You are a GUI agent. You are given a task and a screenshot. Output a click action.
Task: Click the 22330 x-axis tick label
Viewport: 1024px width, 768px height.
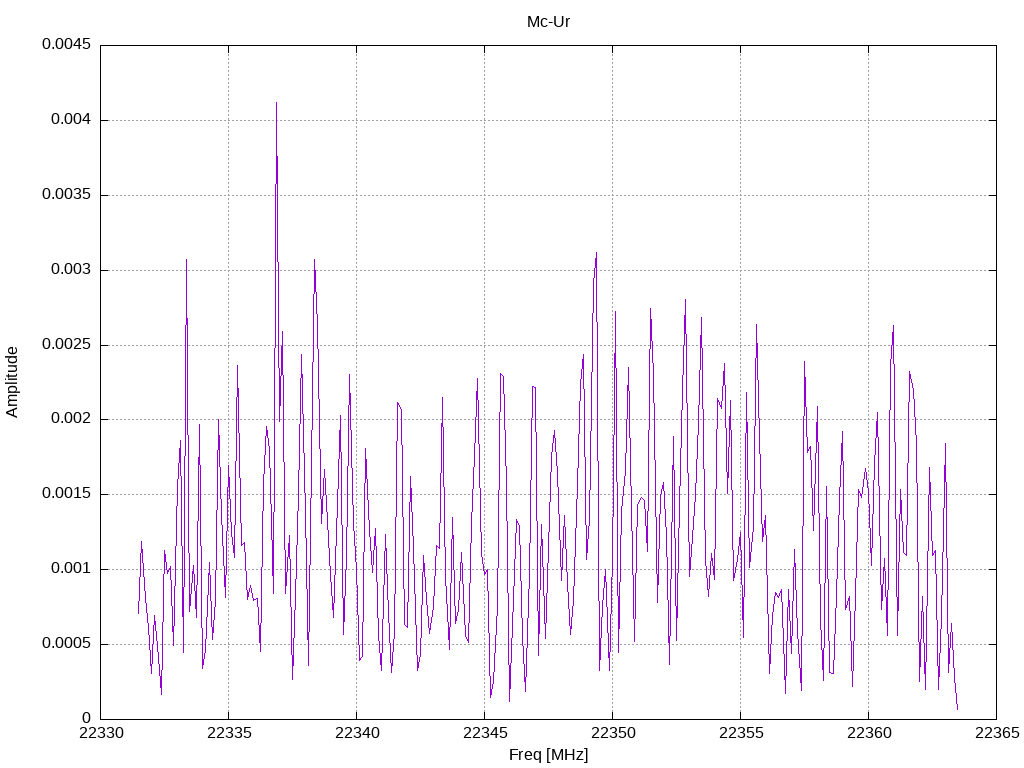coord(101,733)
